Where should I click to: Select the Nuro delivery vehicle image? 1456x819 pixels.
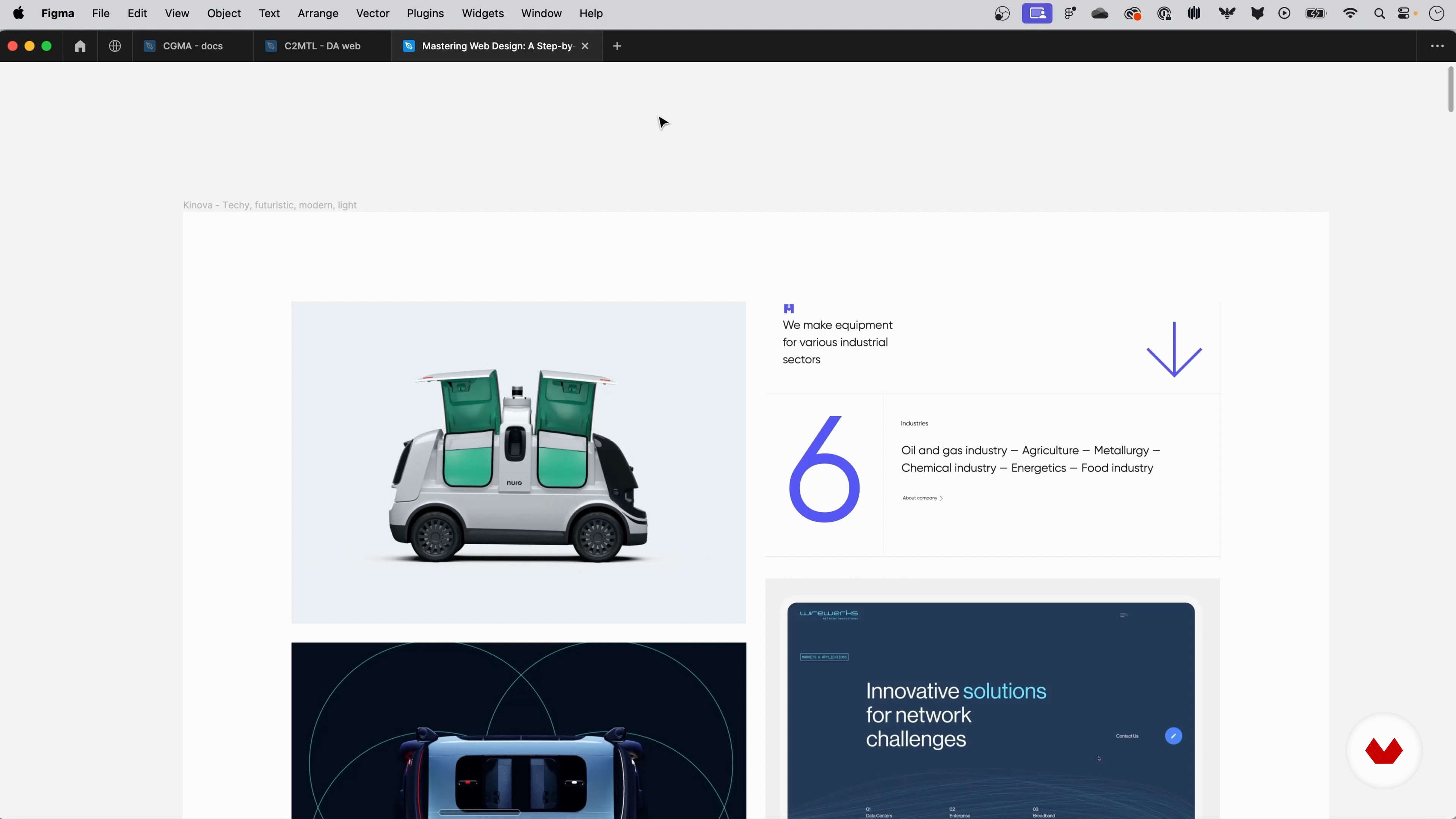tap(518, 462)
